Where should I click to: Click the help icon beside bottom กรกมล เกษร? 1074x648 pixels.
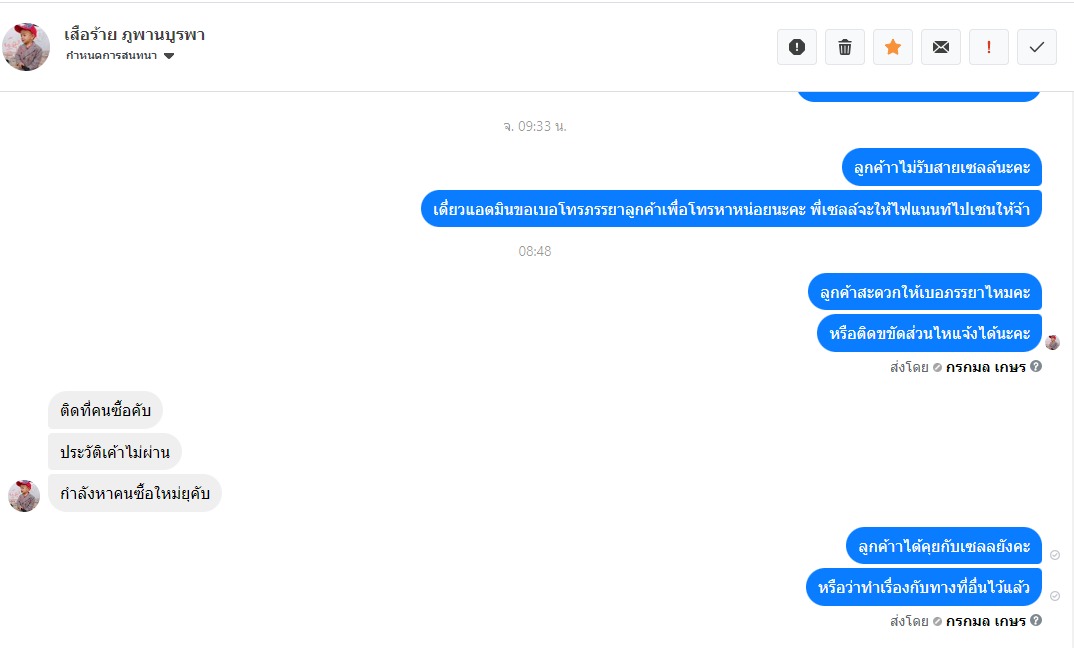click(1036, 620)
